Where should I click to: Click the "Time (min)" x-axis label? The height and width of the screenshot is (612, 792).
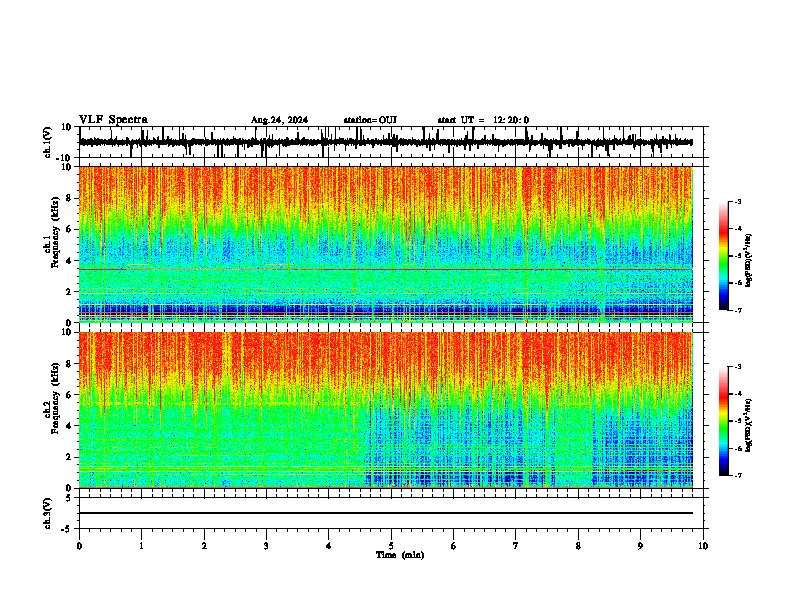tap(400, 555)
